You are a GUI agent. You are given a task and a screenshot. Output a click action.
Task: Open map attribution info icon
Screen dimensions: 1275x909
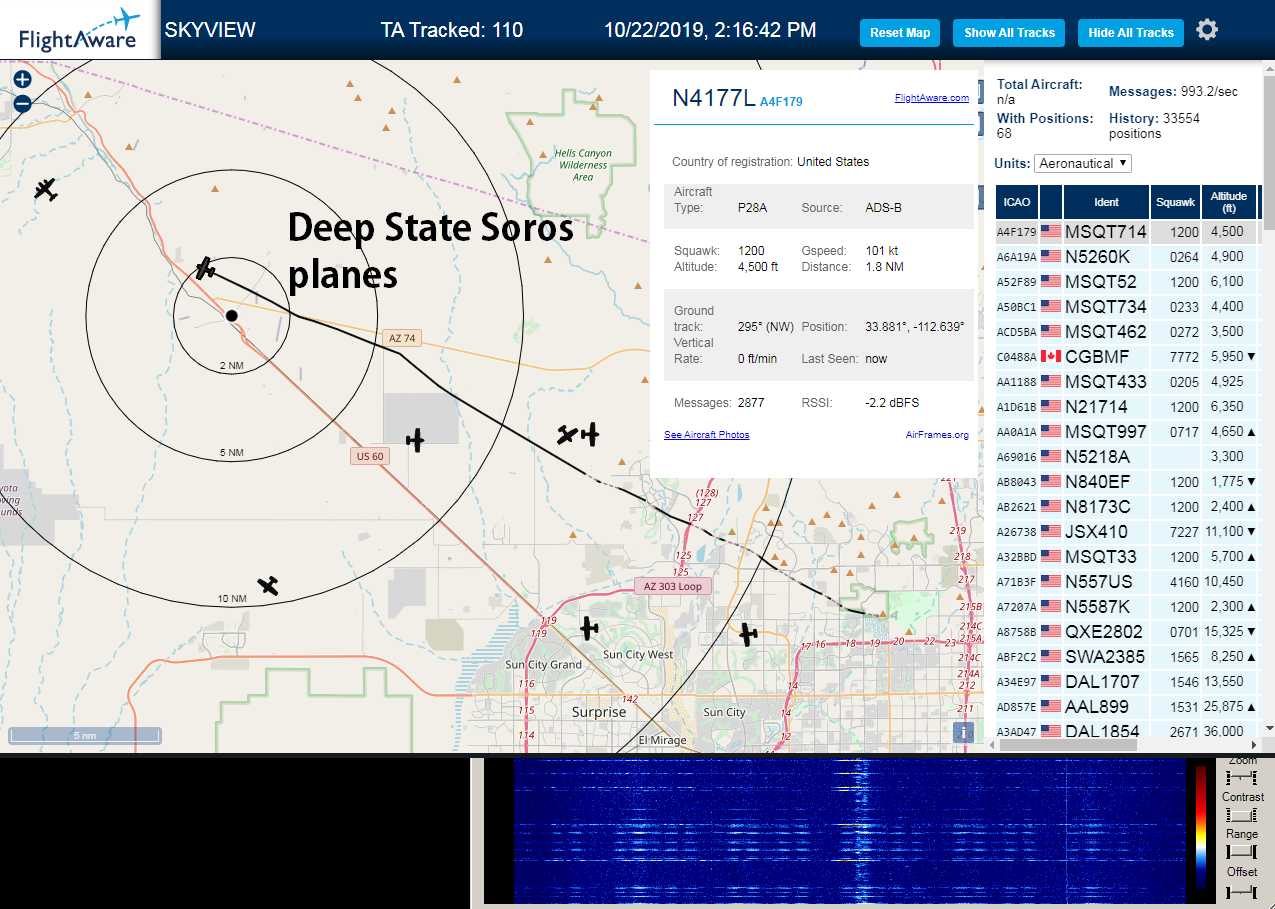[x=963, y=732]
